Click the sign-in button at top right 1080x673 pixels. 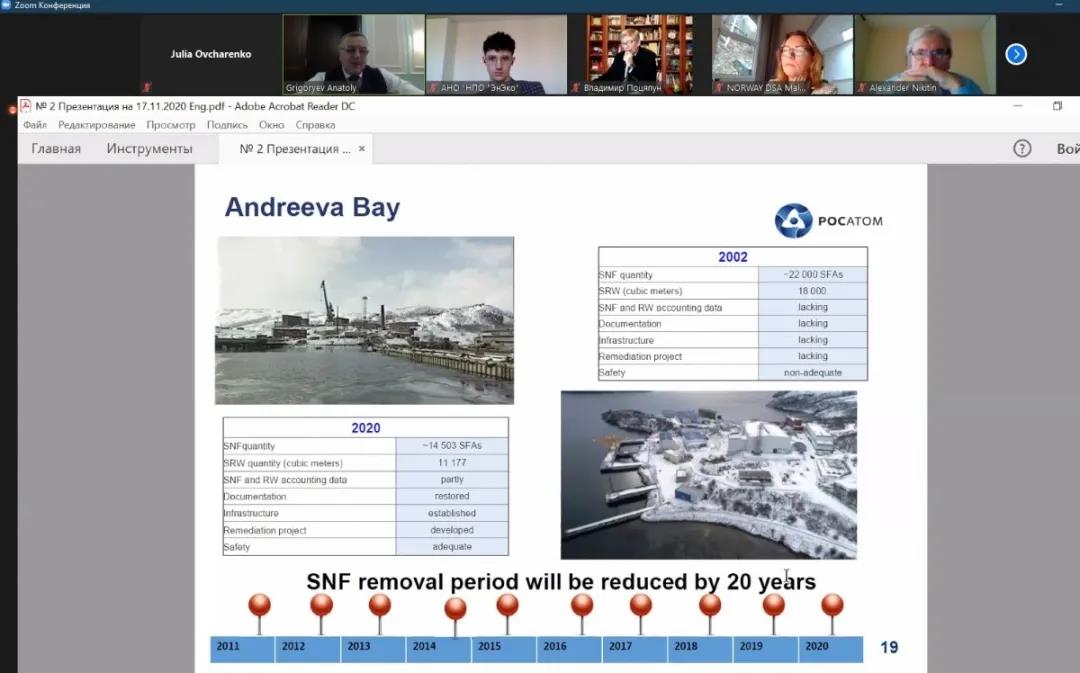(1067, 149)
